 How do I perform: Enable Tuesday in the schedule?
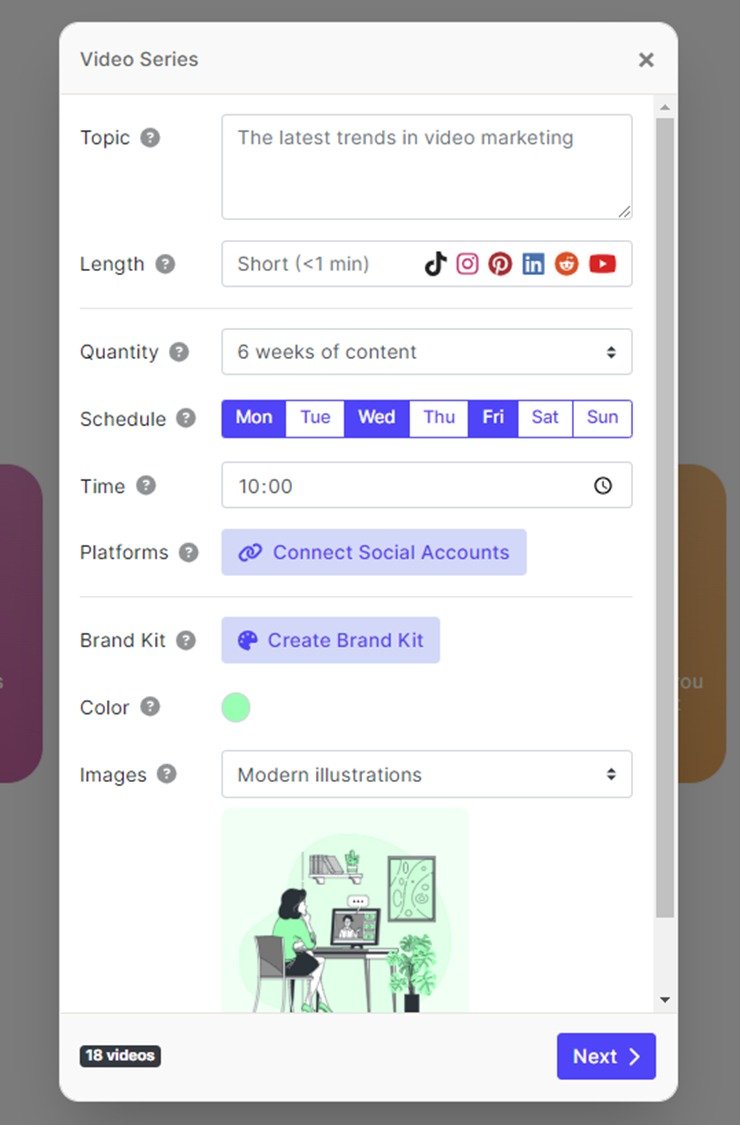315,418
